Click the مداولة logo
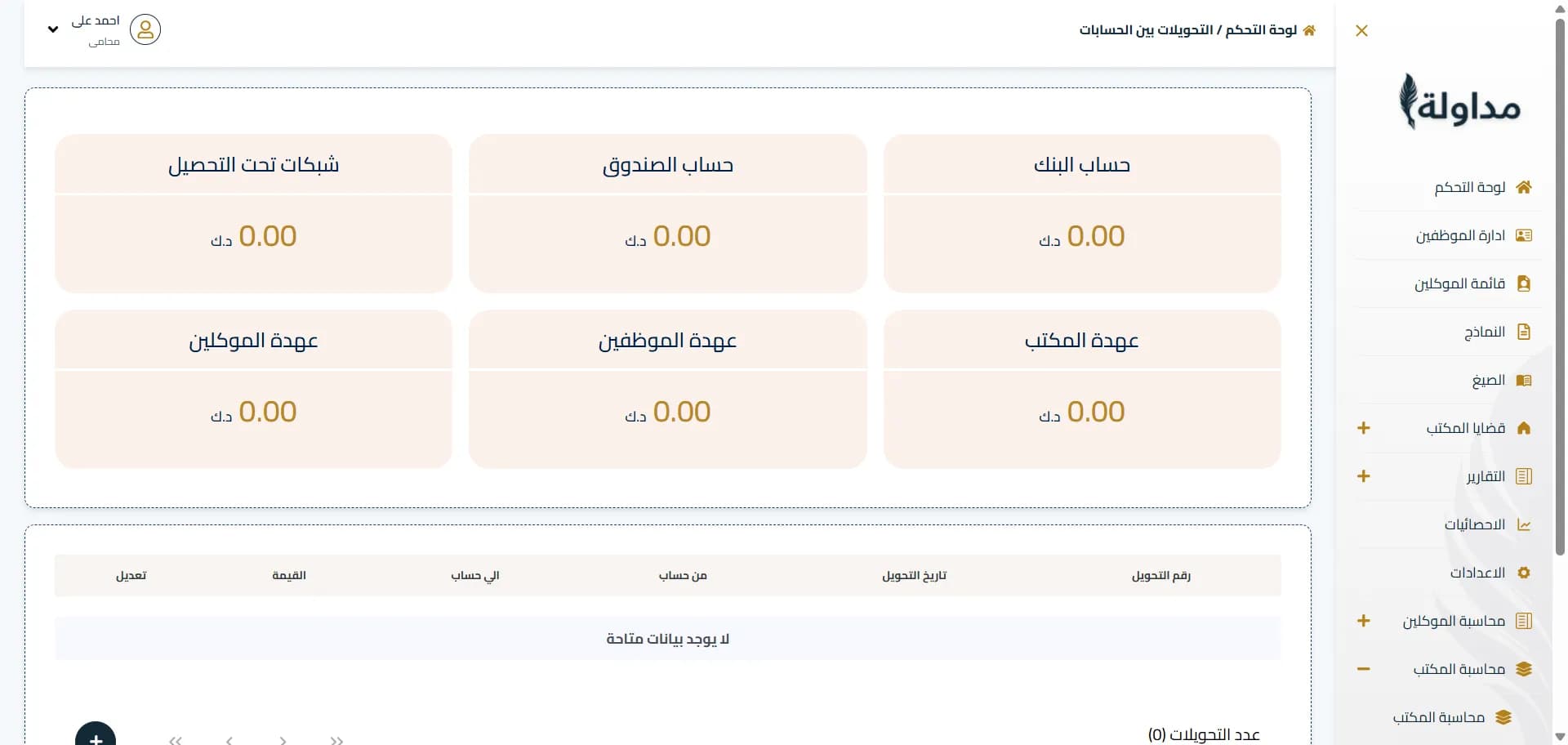The image size is (1568, 745). 1459,102
